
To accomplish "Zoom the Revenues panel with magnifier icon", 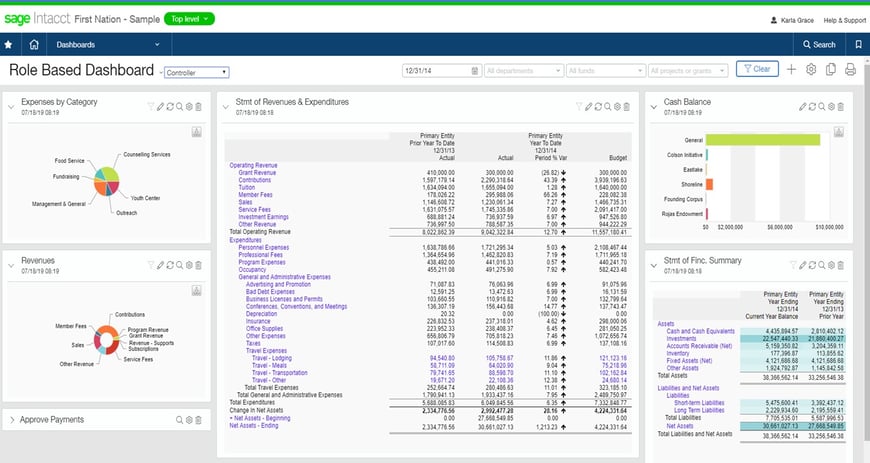I will pyautogui.click(x=180, y=265).
